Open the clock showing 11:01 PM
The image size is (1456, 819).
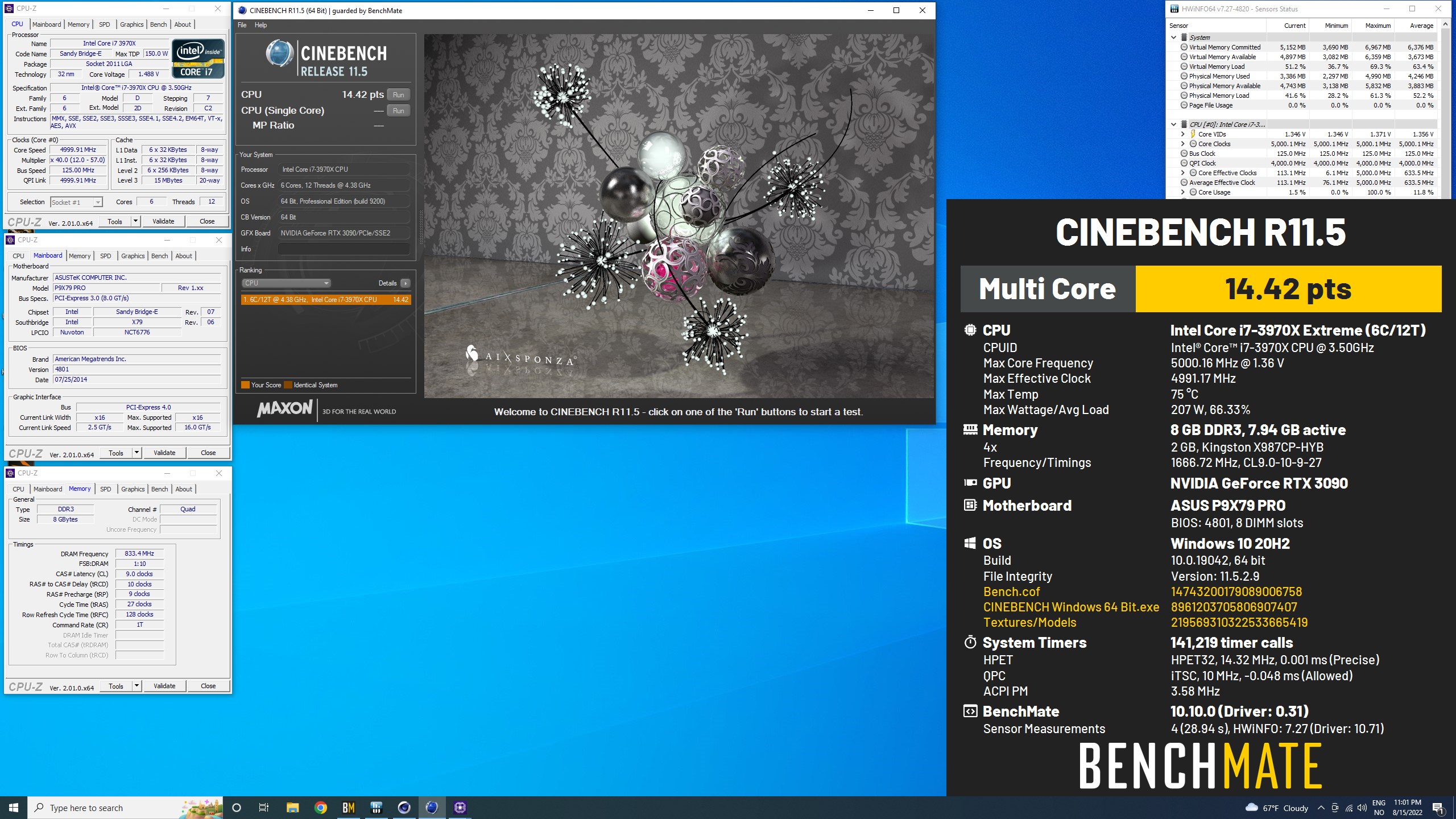point(1408,808)
